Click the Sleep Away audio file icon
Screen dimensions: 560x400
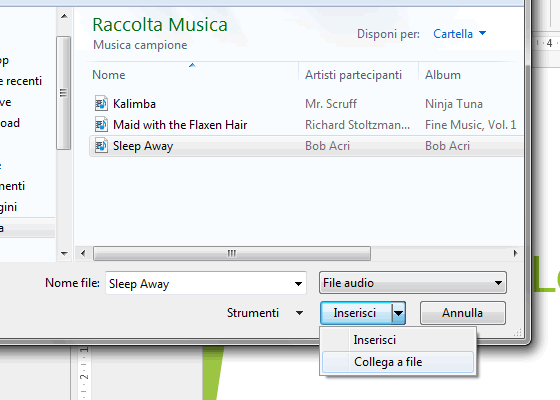(x=101, y=146)
